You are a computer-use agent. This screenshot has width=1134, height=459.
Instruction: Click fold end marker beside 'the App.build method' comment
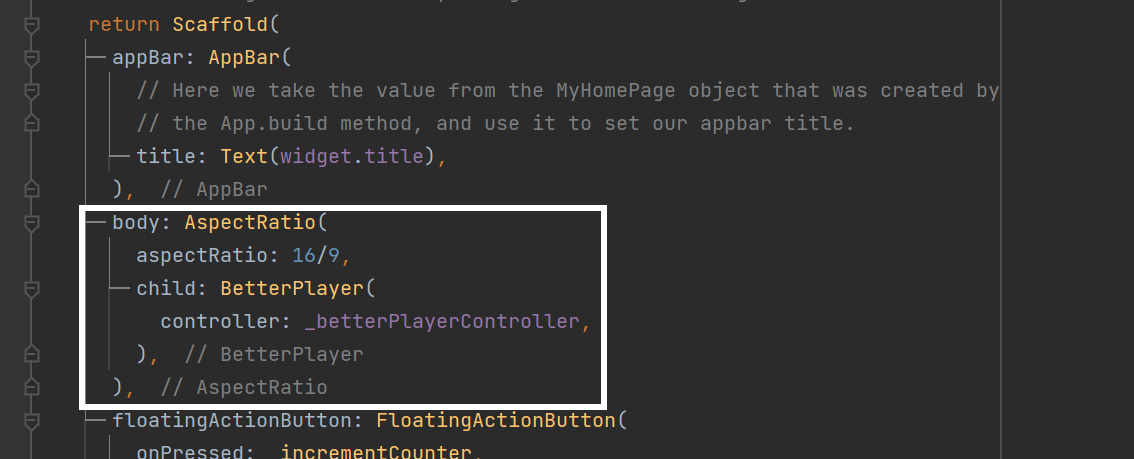pos(31,123)
